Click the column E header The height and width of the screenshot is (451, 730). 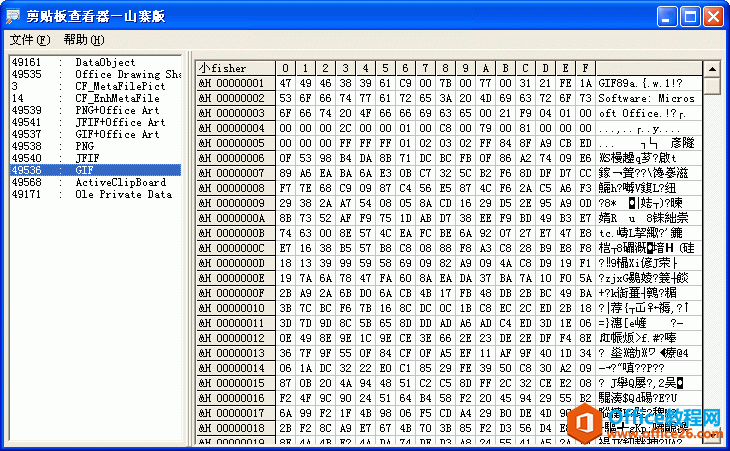(566, 68)
